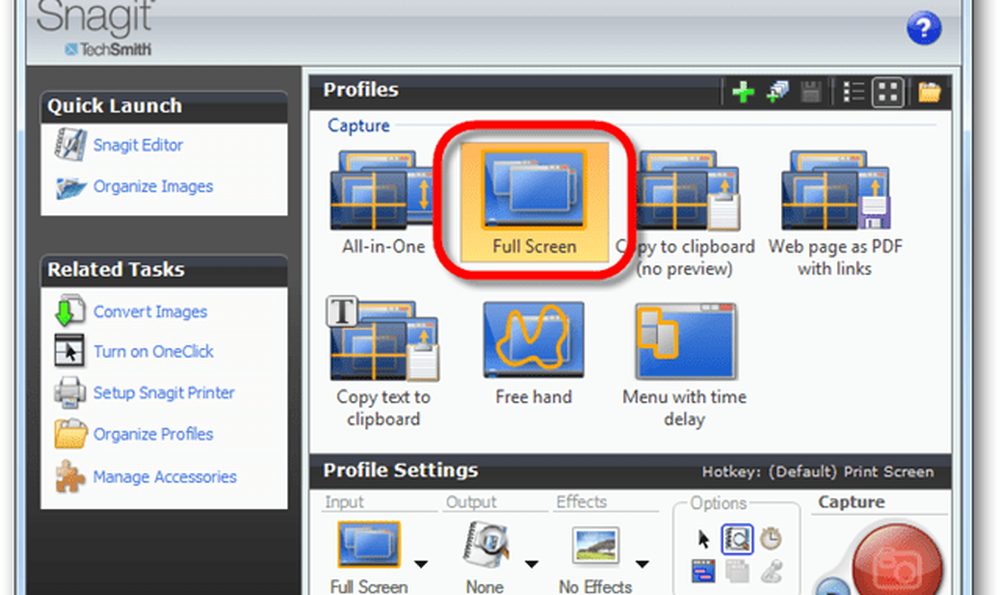
Task: Toggle the grayed microphone option icon
Action: (x=771, y=571)
